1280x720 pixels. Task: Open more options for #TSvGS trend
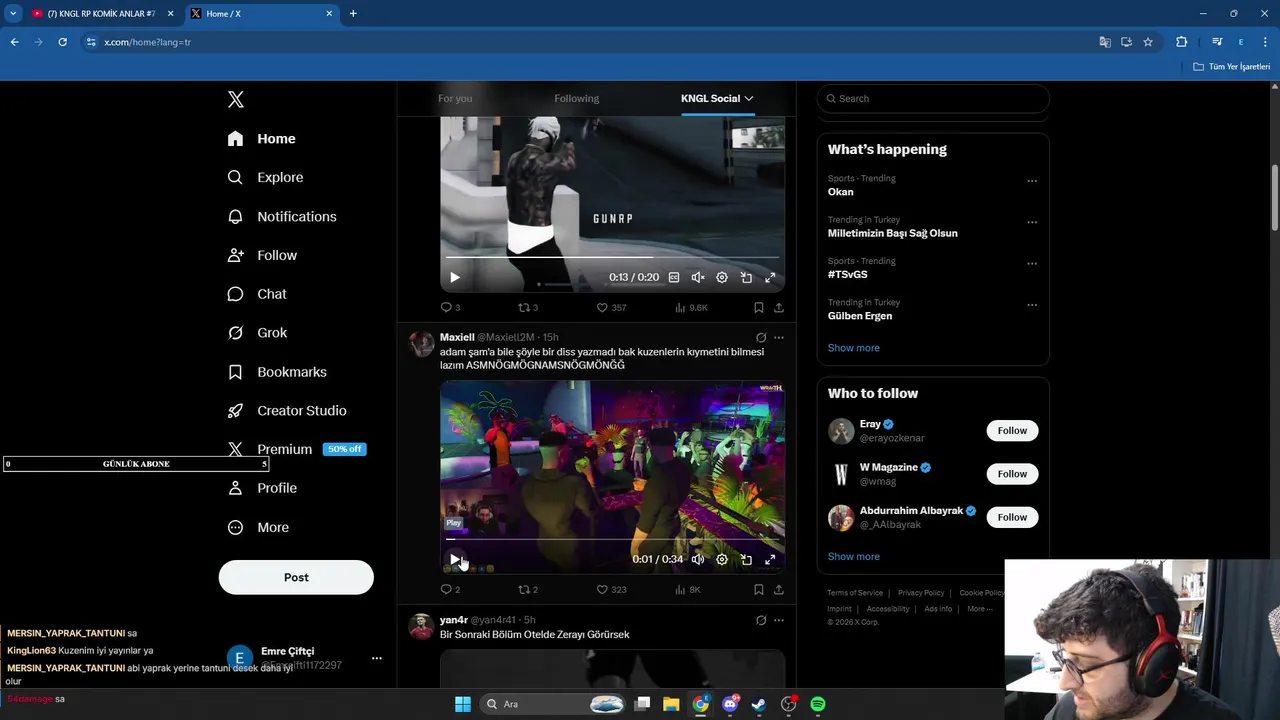[1032, 264]
